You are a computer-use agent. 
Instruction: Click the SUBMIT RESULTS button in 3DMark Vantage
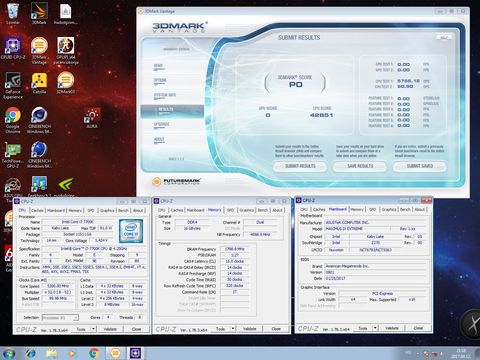[300, 166]
